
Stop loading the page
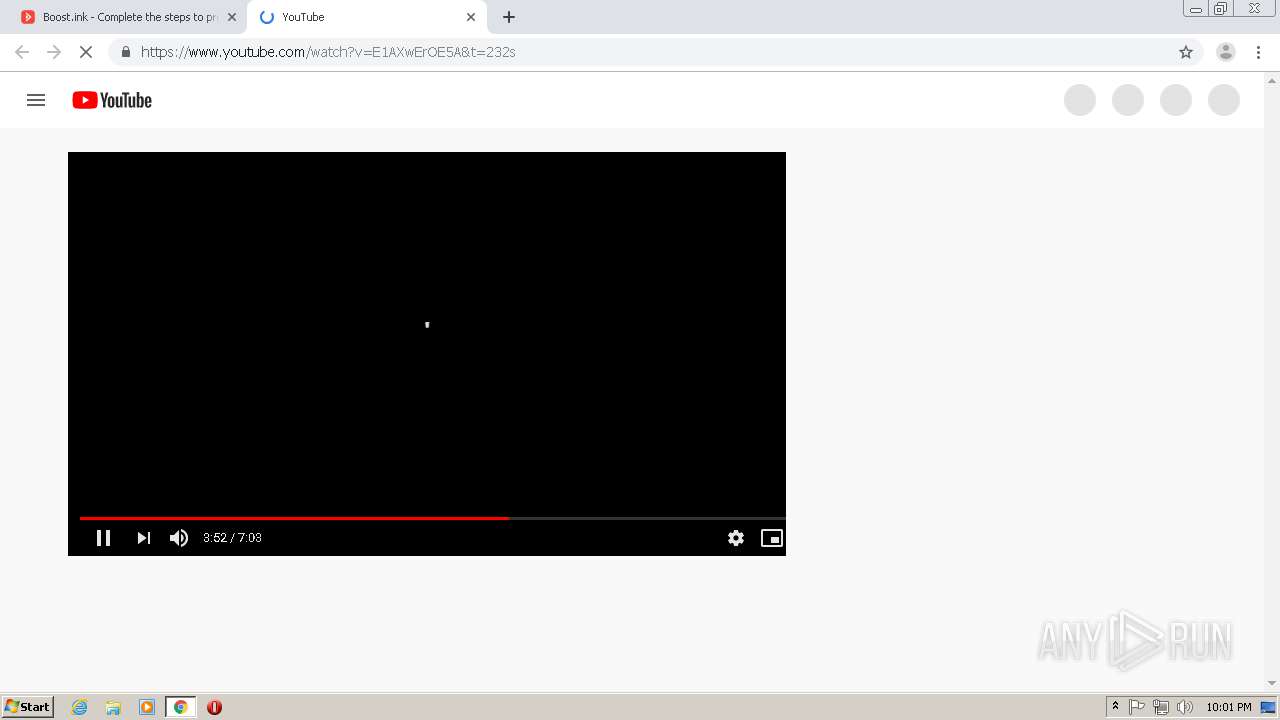click(x=86, y=52)
